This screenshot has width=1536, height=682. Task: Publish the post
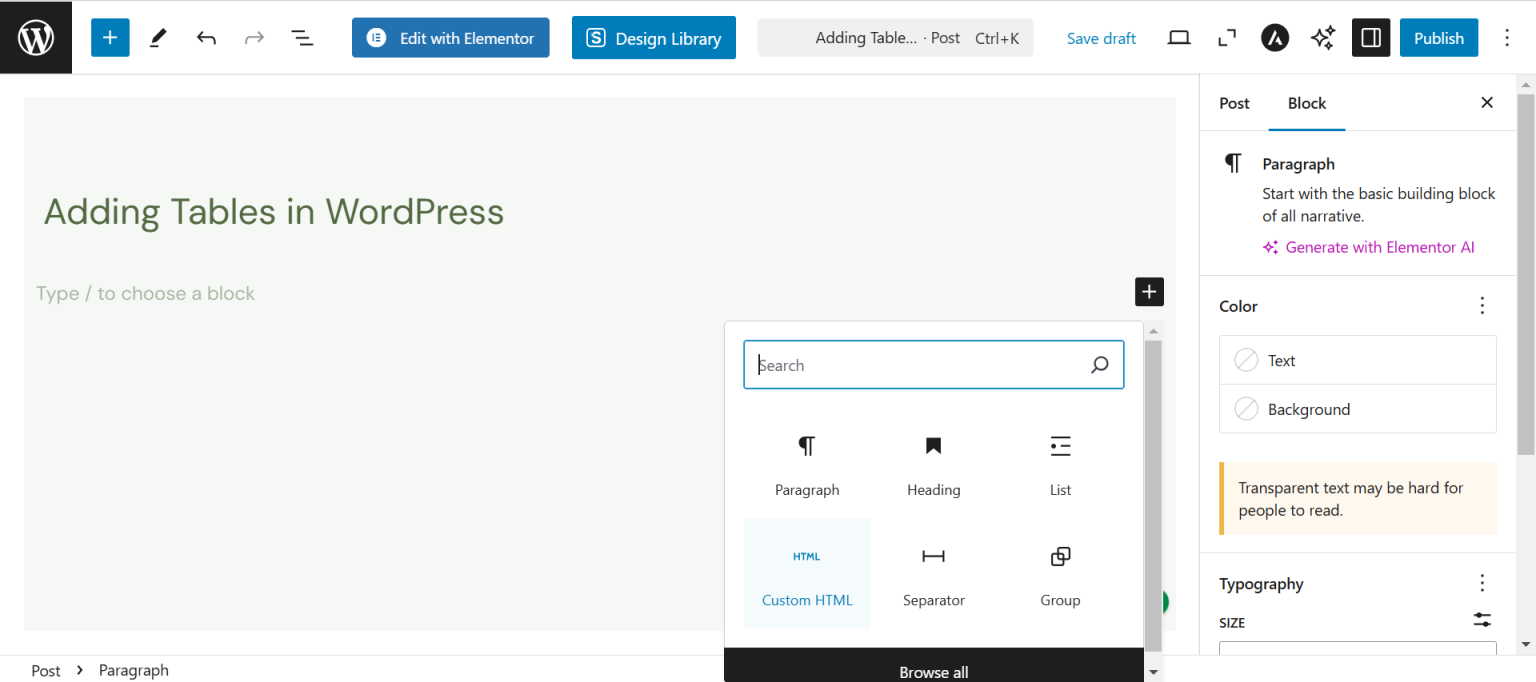pos(1438,37)
